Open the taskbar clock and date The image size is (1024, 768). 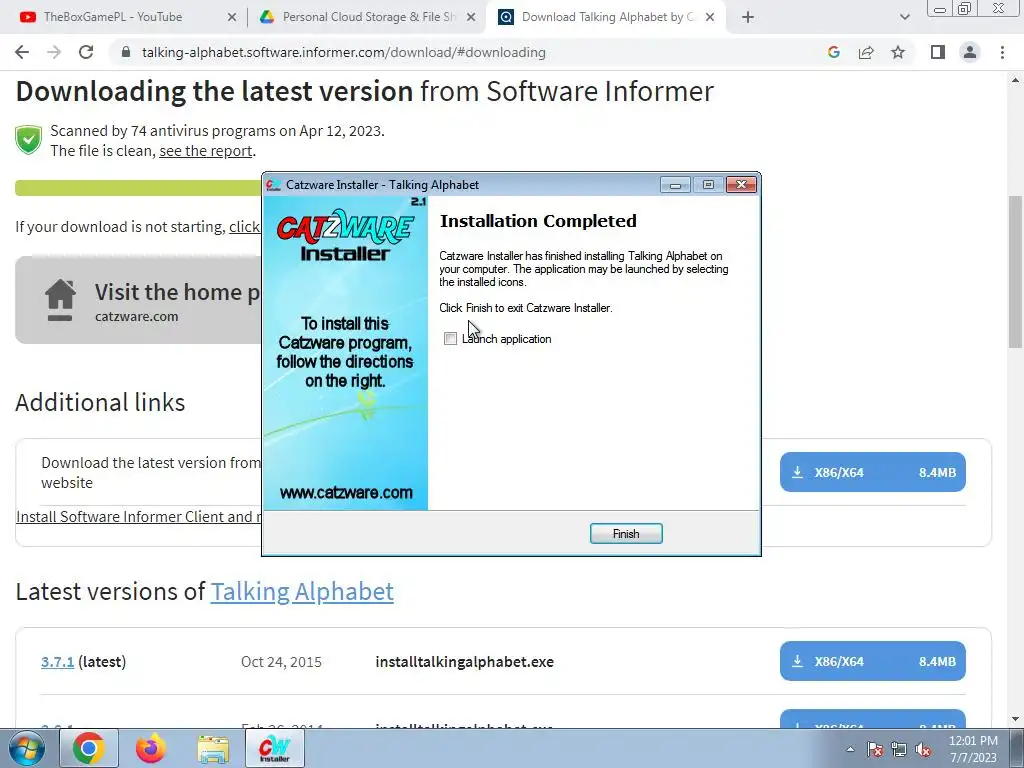[x=973, y=749]
